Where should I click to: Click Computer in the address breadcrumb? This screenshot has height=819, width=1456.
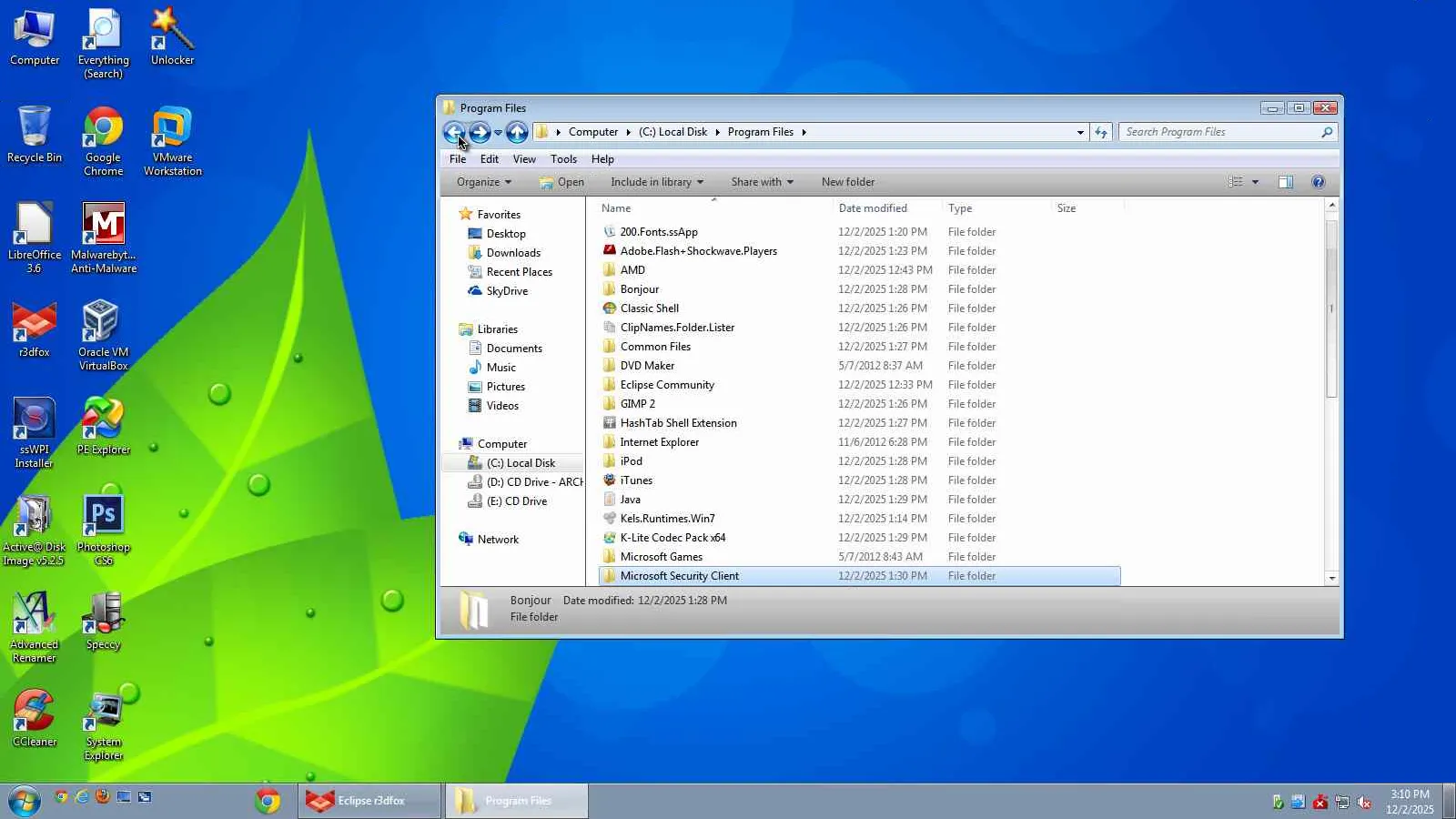coord(593,132)
